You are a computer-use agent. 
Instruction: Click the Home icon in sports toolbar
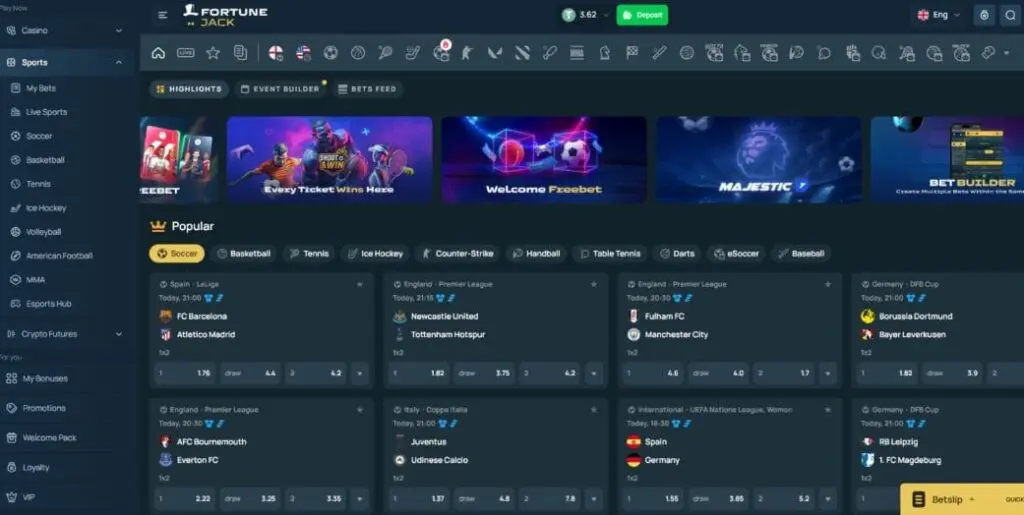[x=158, y=53]
